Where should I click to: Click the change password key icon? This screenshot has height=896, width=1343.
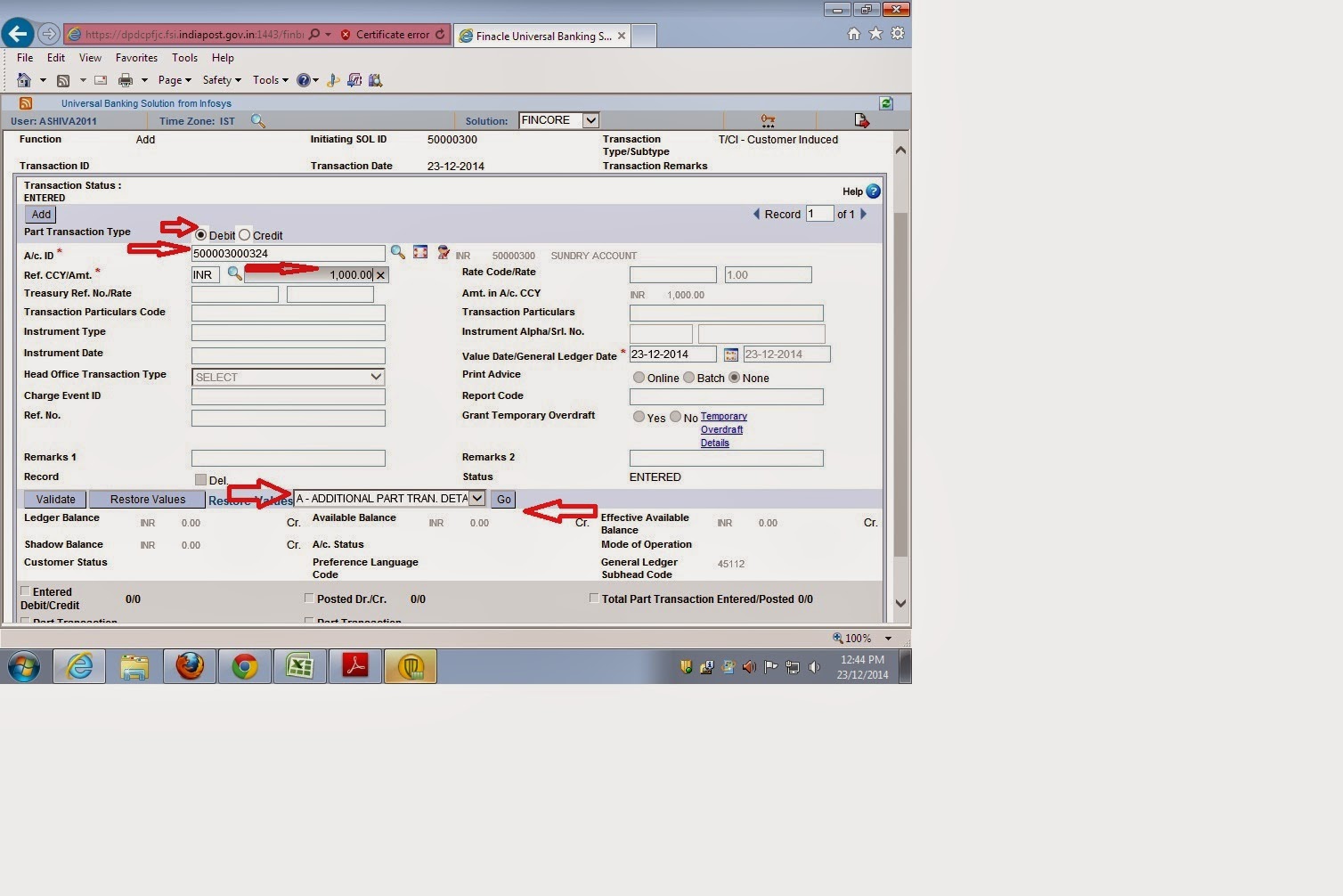(x=768, y=119)
